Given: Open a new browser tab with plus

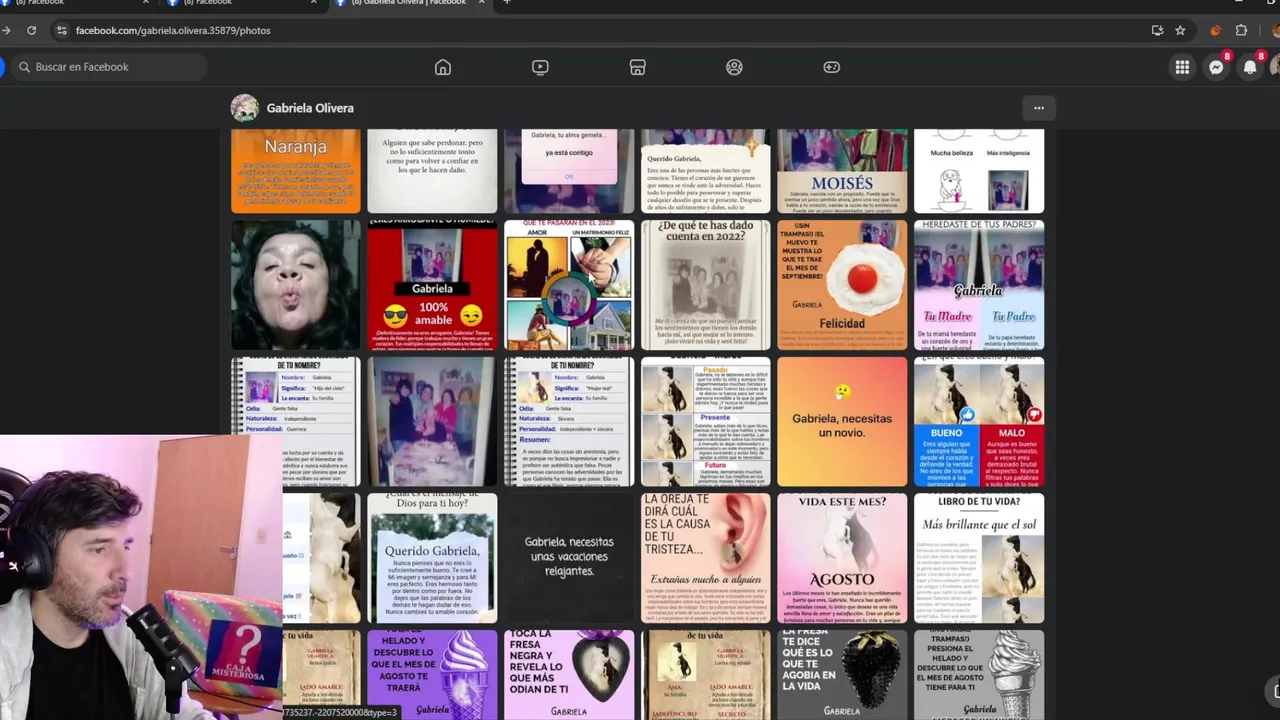Looking at the screenshot, I should coord(507,3).
